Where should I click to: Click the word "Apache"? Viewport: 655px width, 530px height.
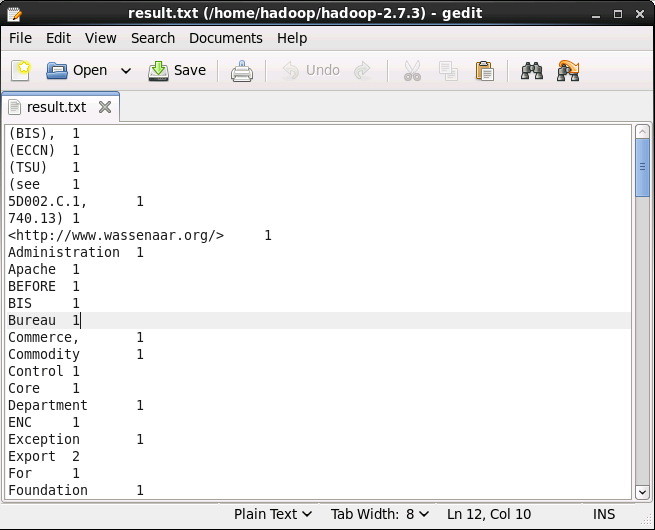coord(32,269)
